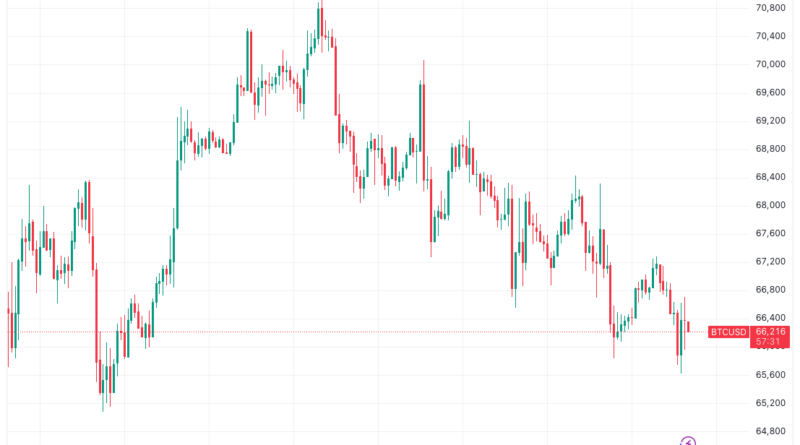Click the 57:31 candle countdown timer

click(769, 342)
